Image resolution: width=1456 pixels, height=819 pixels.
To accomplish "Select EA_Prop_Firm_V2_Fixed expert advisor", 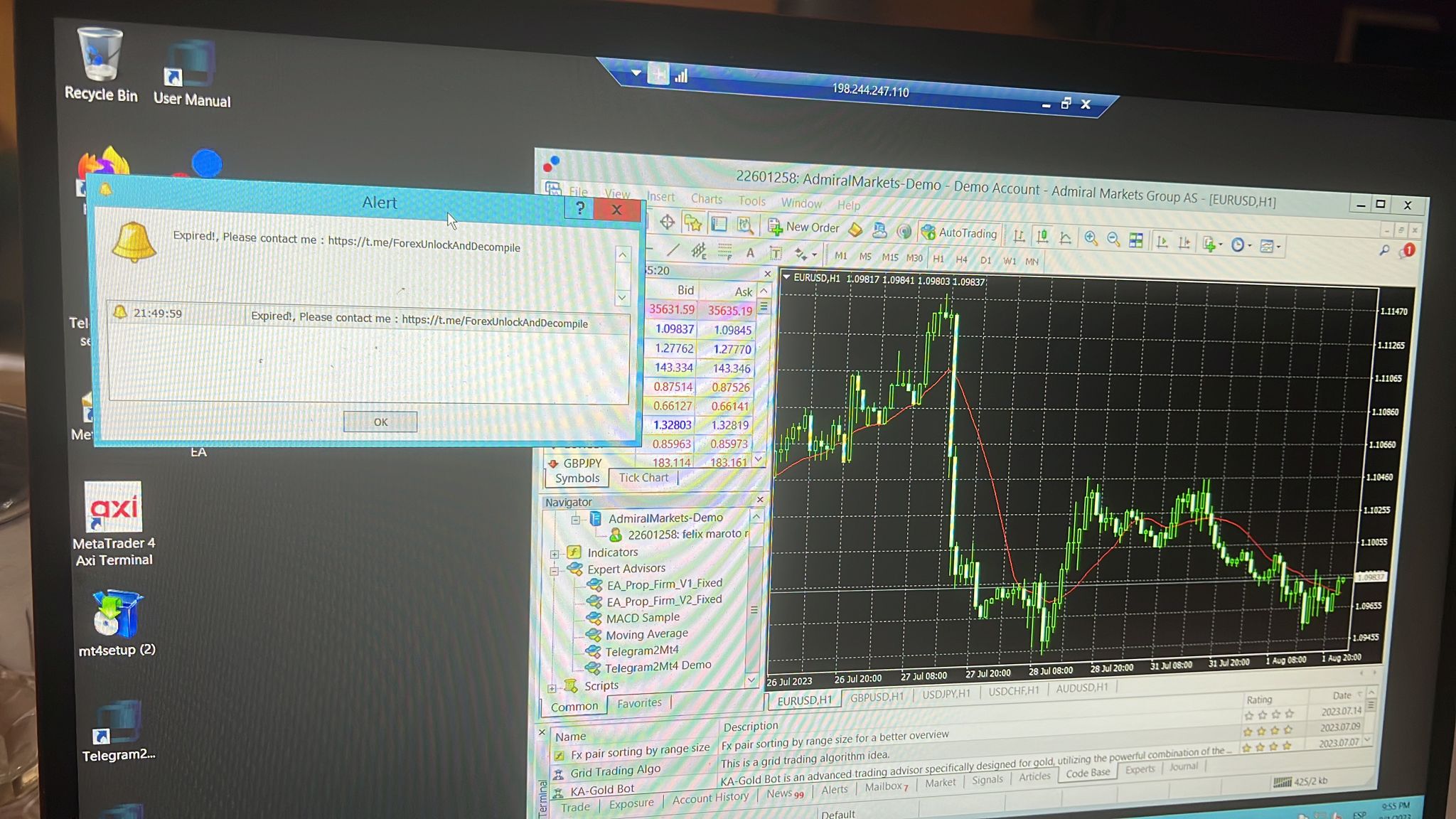I will 663,601.
